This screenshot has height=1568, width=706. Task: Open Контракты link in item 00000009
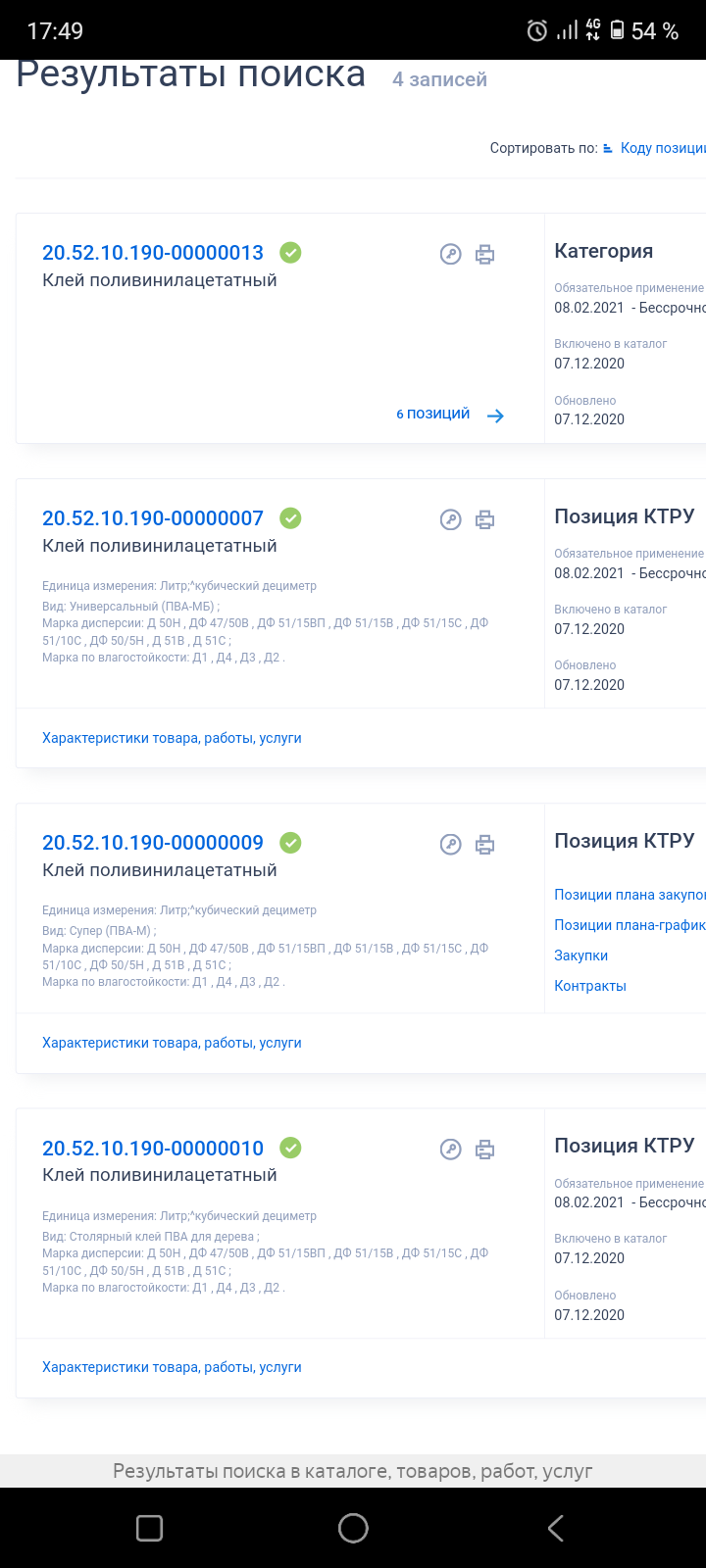(590, 986)
